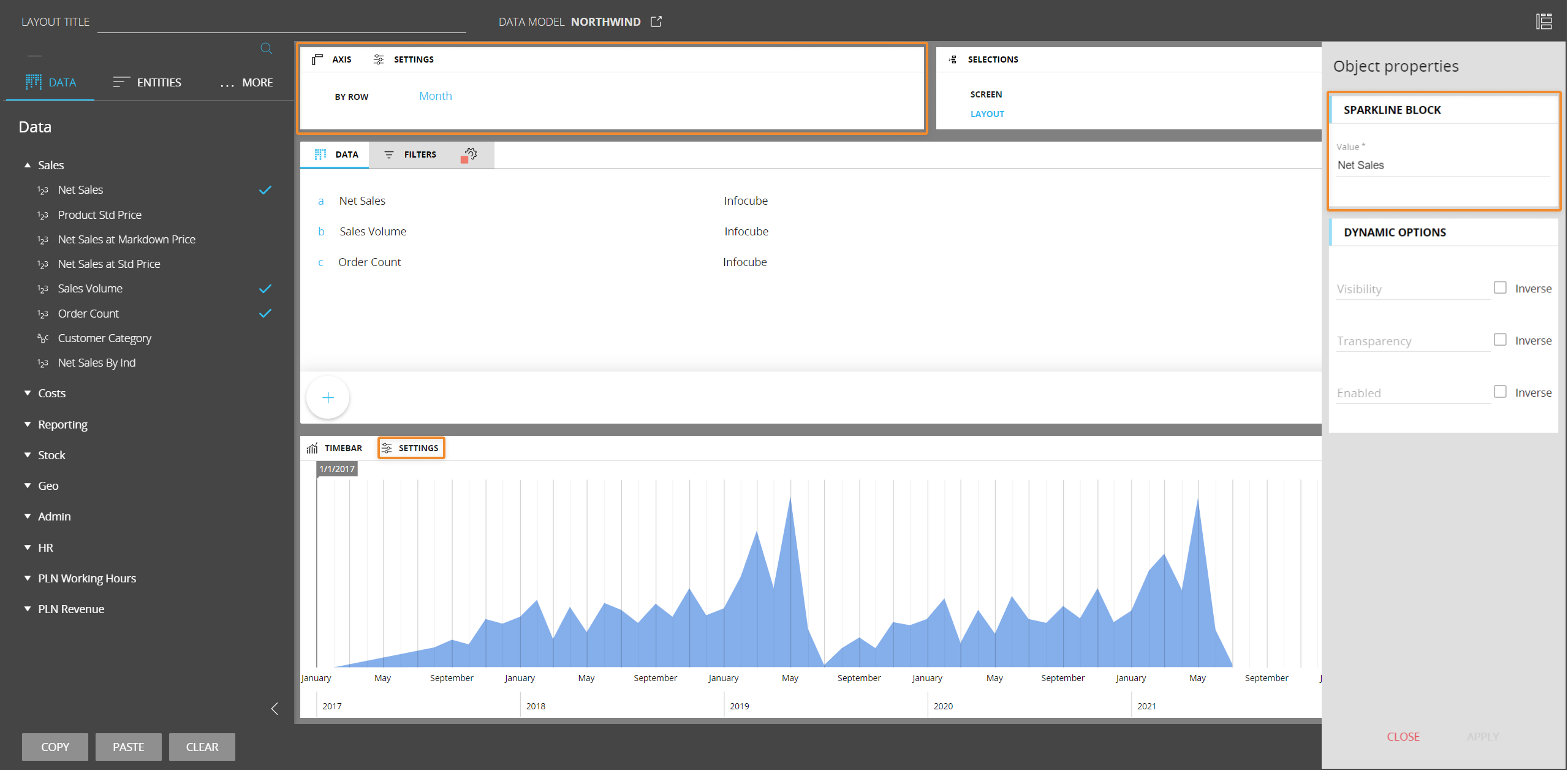Select 2019 on the timebar slider
This screenshot has height=770, width=1568.
click(x=740, y=706)
